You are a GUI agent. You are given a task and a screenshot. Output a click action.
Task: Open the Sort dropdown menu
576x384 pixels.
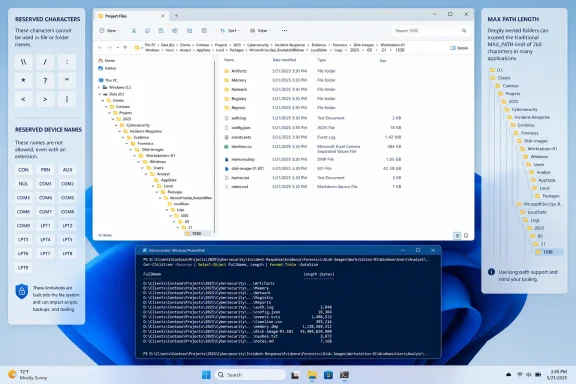pos(230,31)
